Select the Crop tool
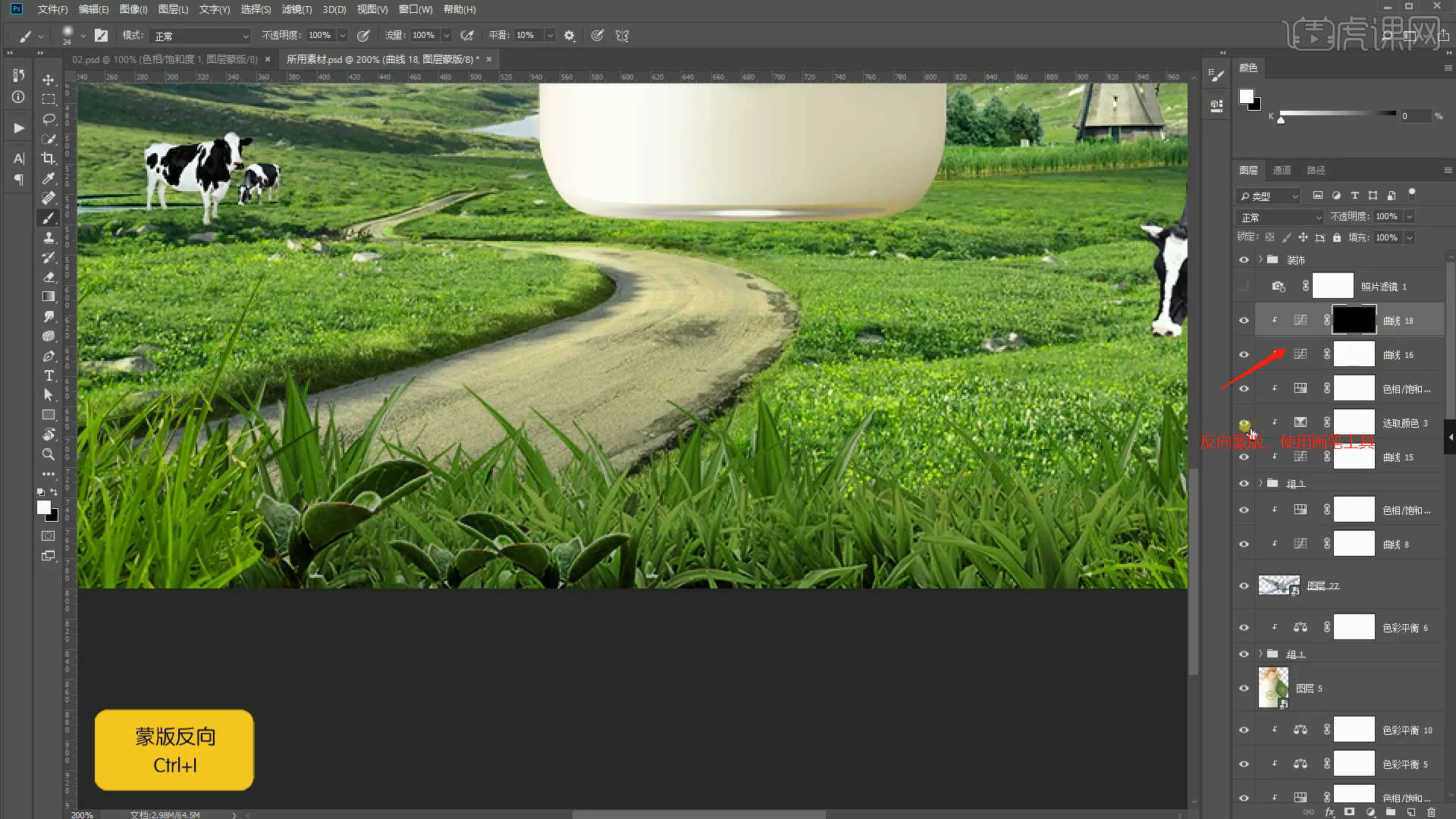 [x=49, y=158]
